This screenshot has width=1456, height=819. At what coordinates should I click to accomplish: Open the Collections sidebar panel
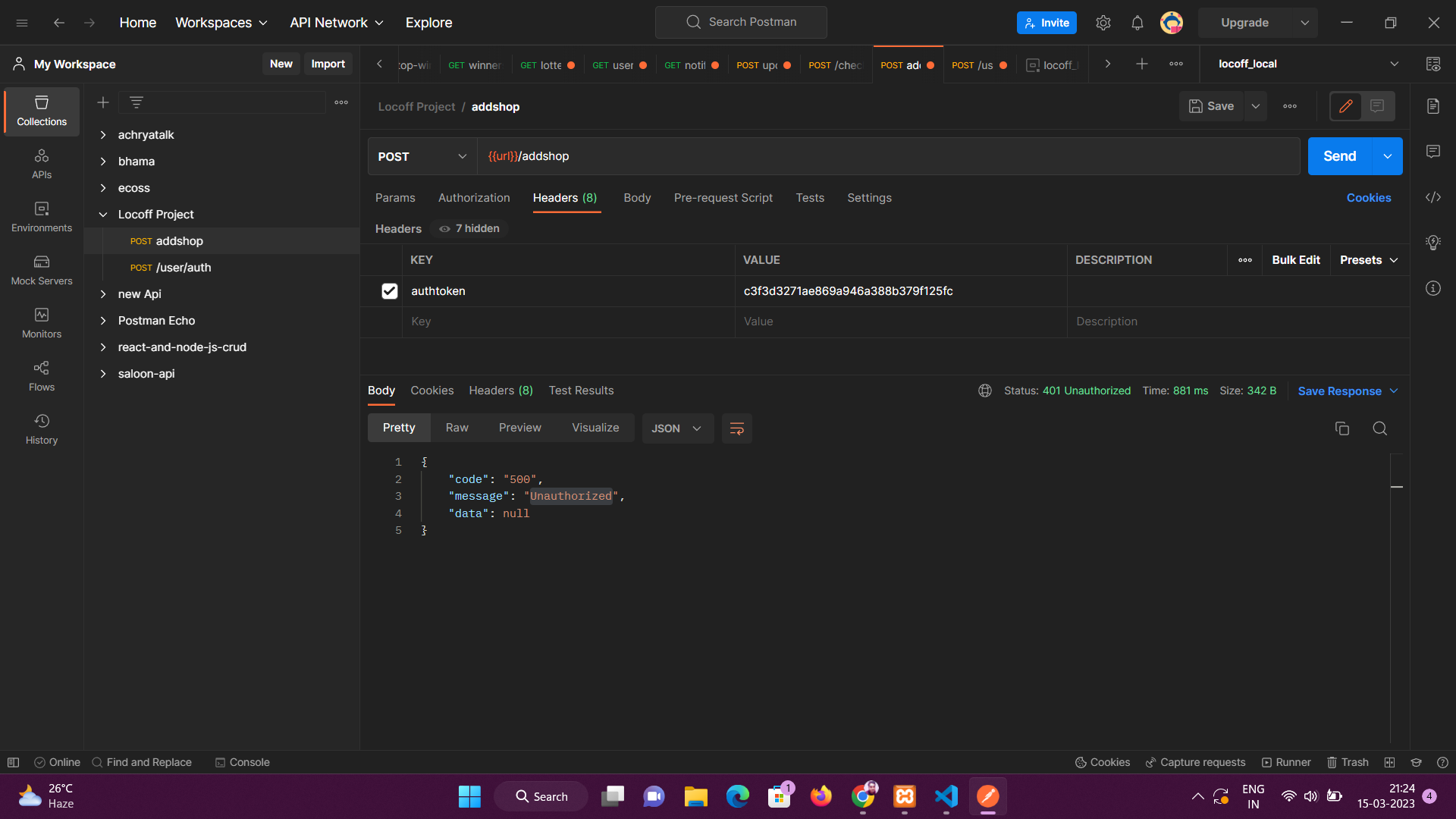click(x=42, y=111)
